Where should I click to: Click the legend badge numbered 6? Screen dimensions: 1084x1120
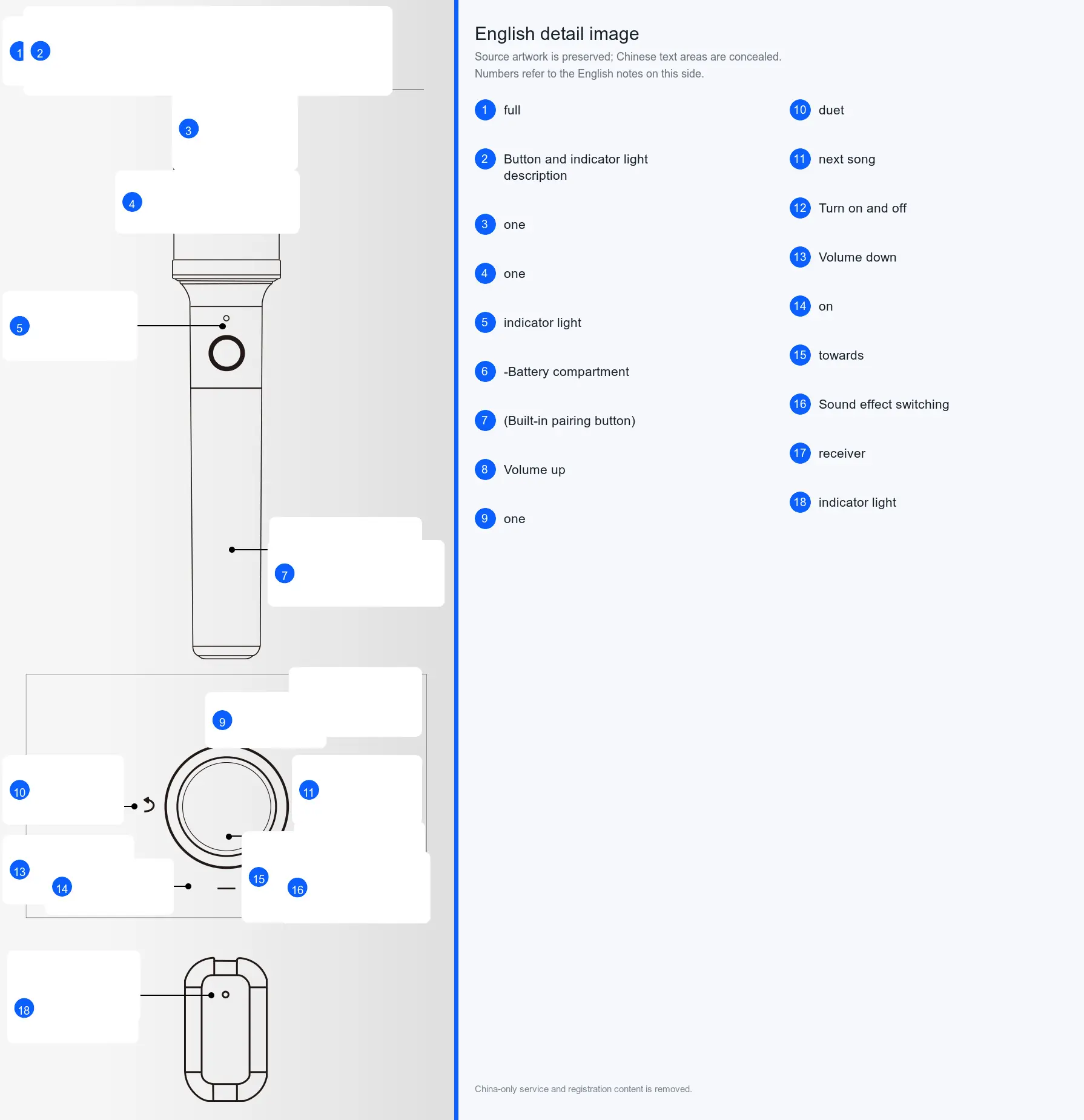[484, 371]
